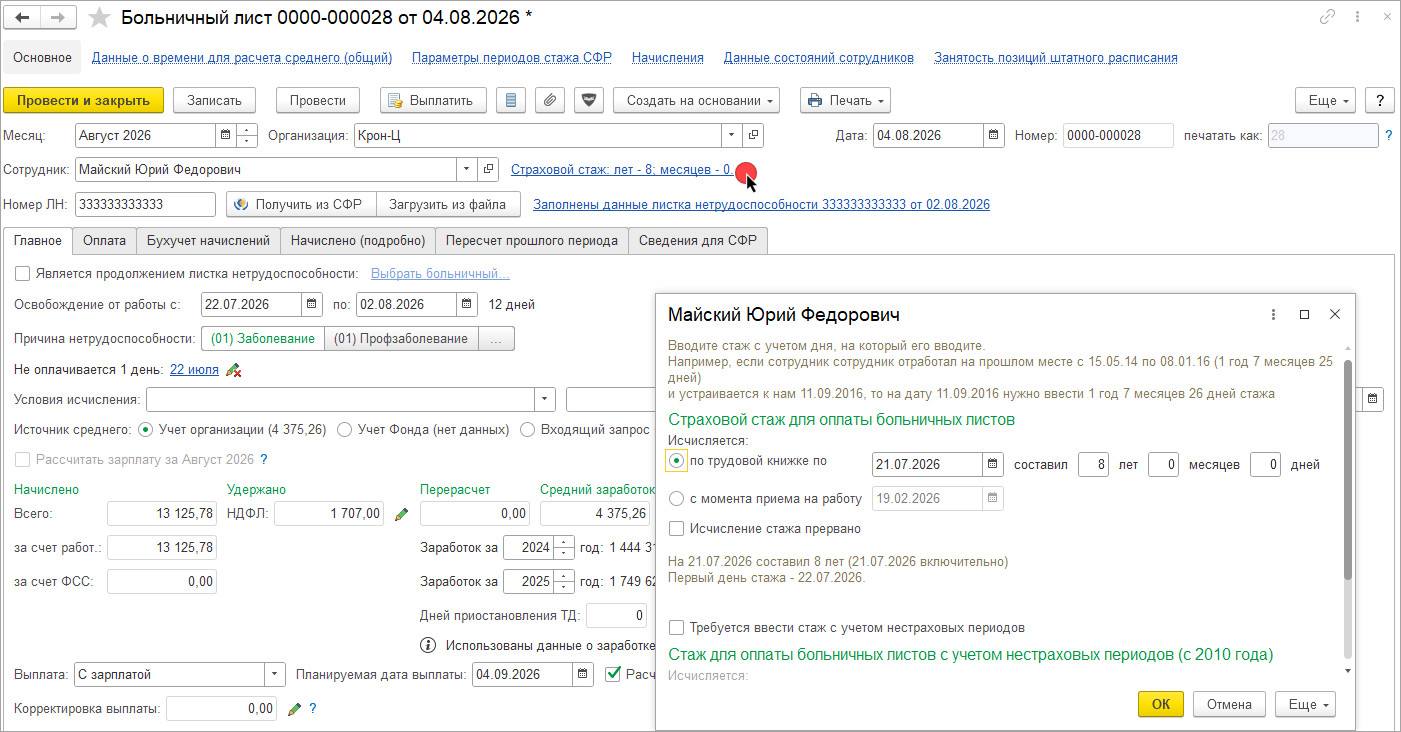
Task: Open the Пересчет прошлого периода tab
Action: (x=532, y=240)
